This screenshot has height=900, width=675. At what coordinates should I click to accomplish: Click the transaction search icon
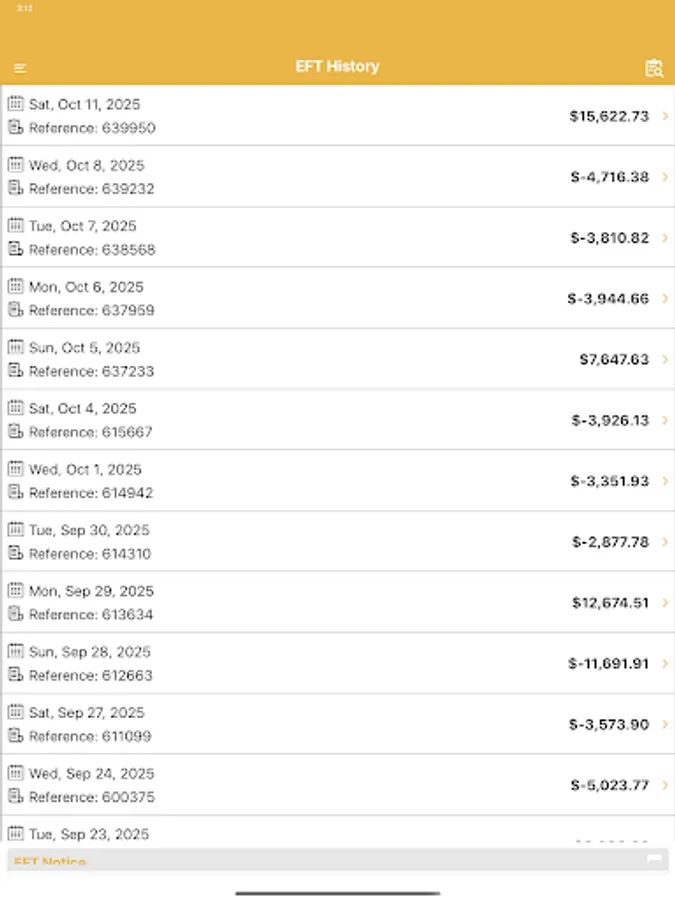tap(655, 67)
